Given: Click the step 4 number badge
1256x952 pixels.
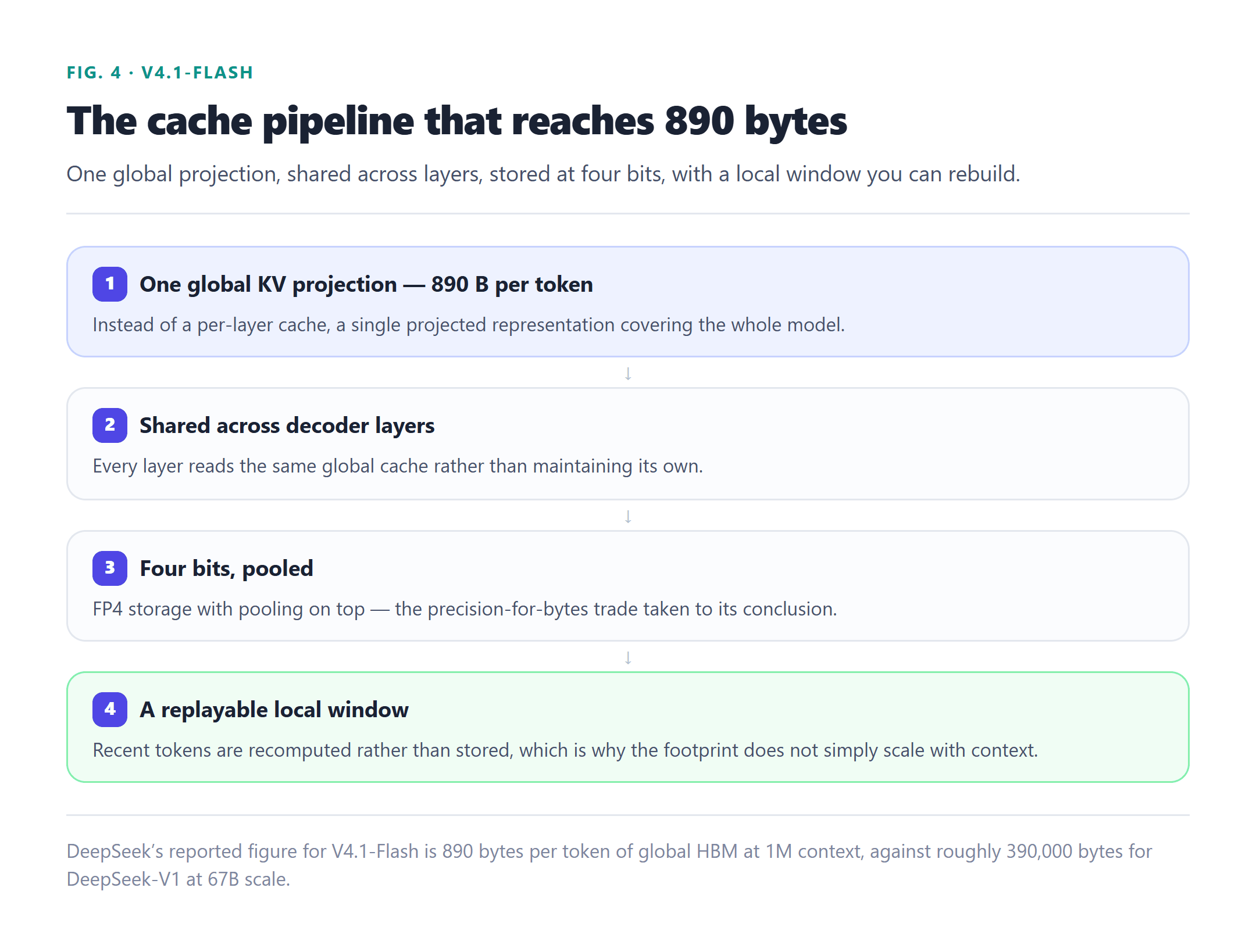Looking at the screenshot, I should pyautogui.click(x=110, y=710).
